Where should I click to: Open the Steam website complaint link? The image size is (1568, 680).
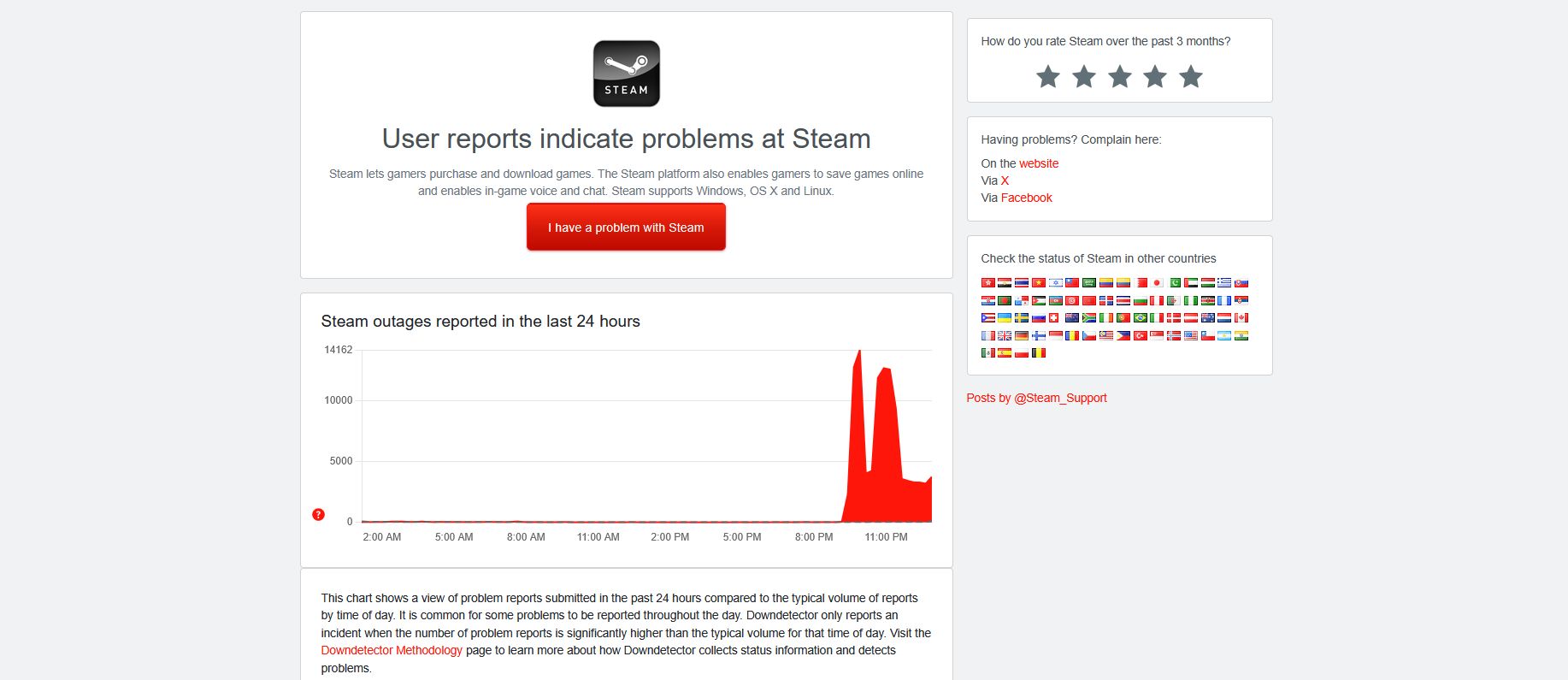pos(1038,163)
